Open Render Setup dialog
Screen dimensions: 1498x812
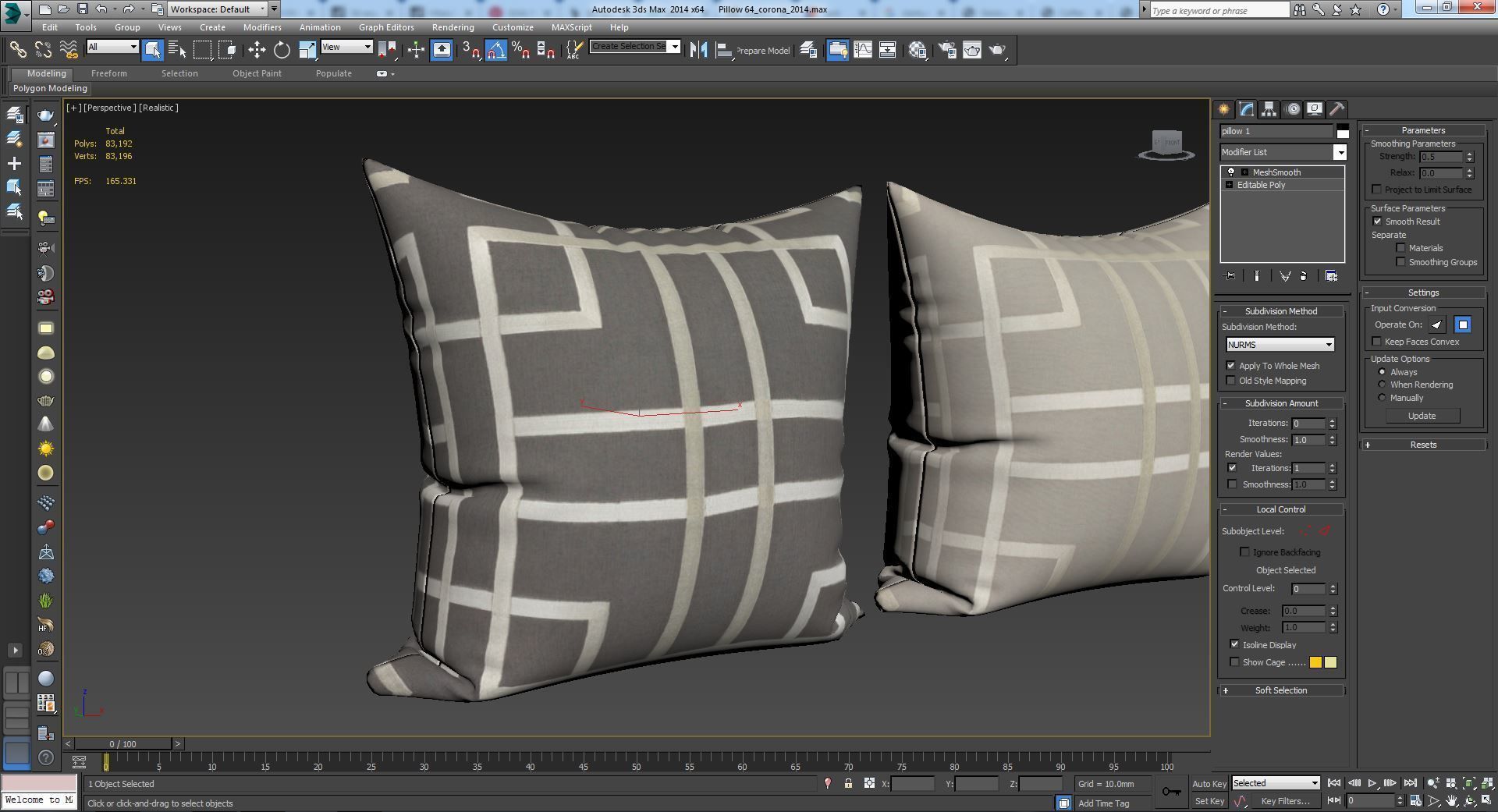pyautogui.click(x=947, y=50)
